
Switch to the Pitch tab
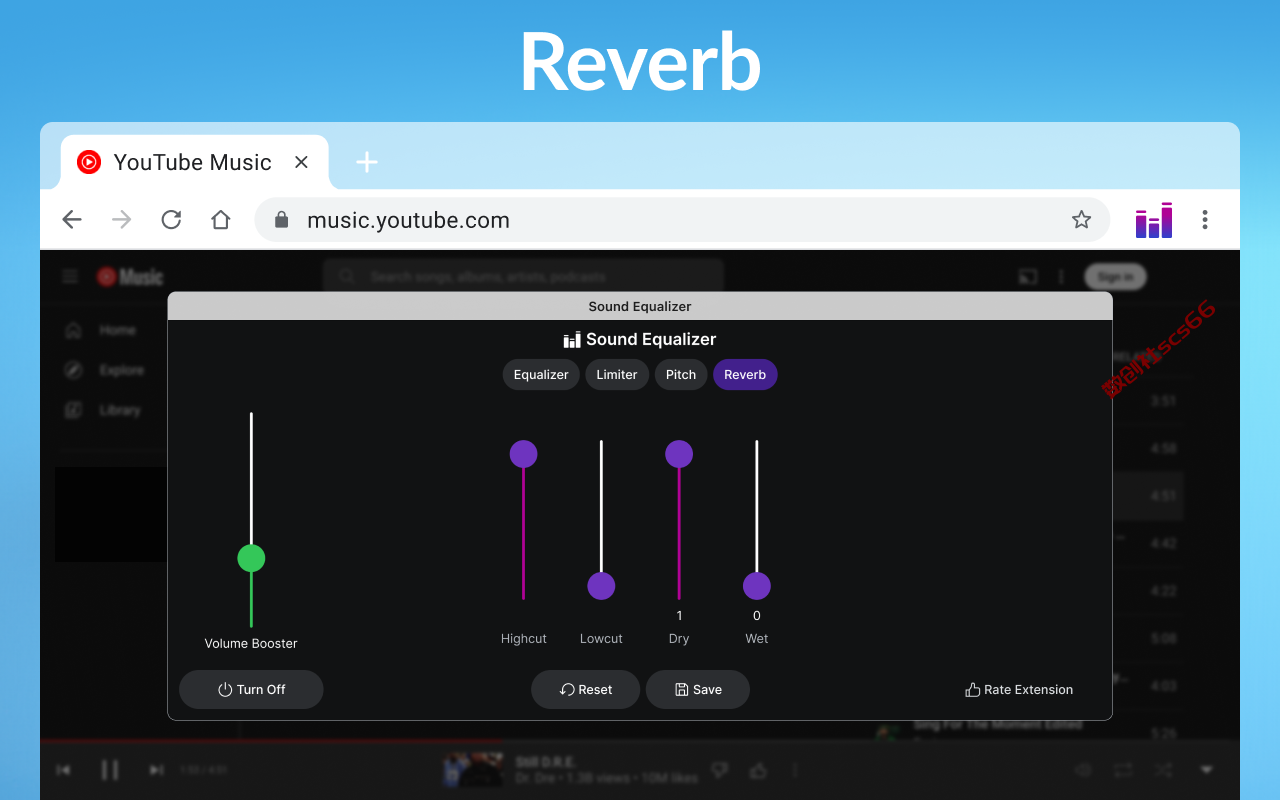[x=681, y=375]
